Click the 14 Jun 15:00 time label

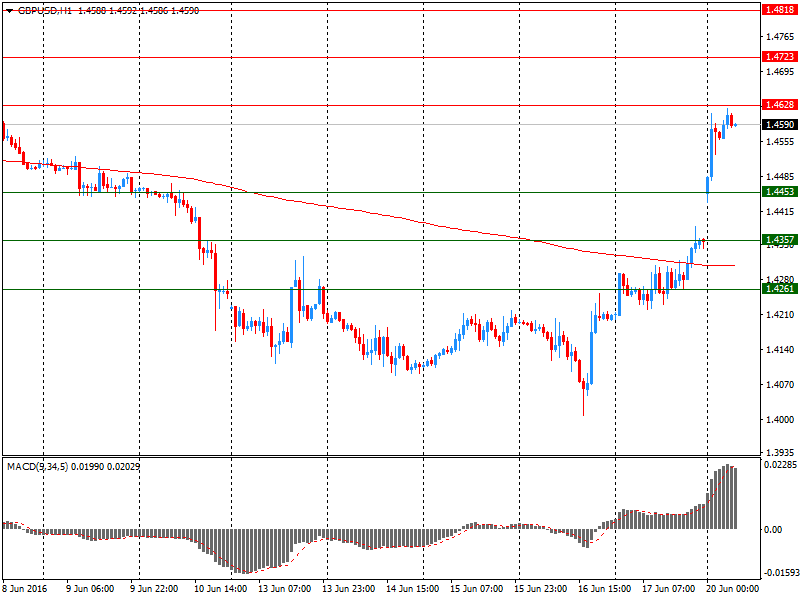click(413, 589)
